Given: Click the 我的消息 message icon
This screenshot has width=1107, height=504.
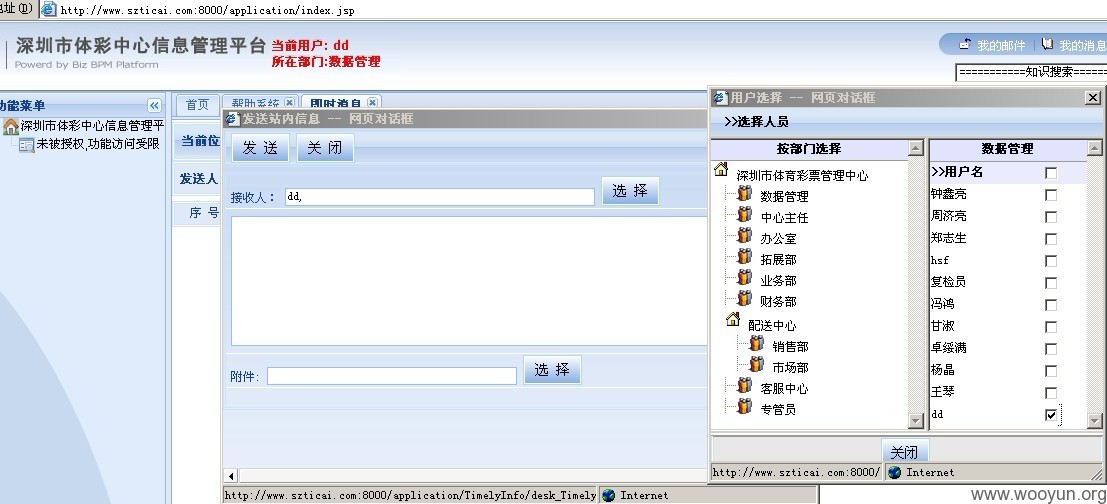Looking at the screenshot, I should point(1048,44).
